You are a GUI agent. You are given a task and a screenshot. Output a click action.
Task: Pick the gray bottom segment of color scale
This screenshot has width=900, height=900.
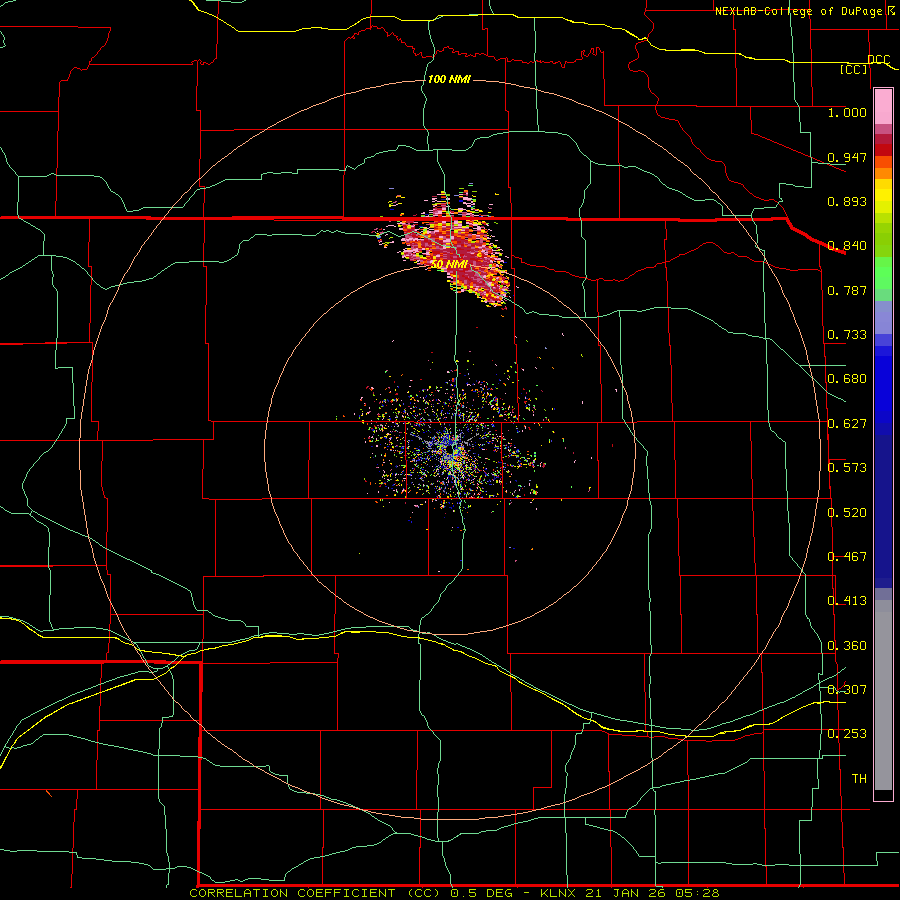tap(883, 695)
